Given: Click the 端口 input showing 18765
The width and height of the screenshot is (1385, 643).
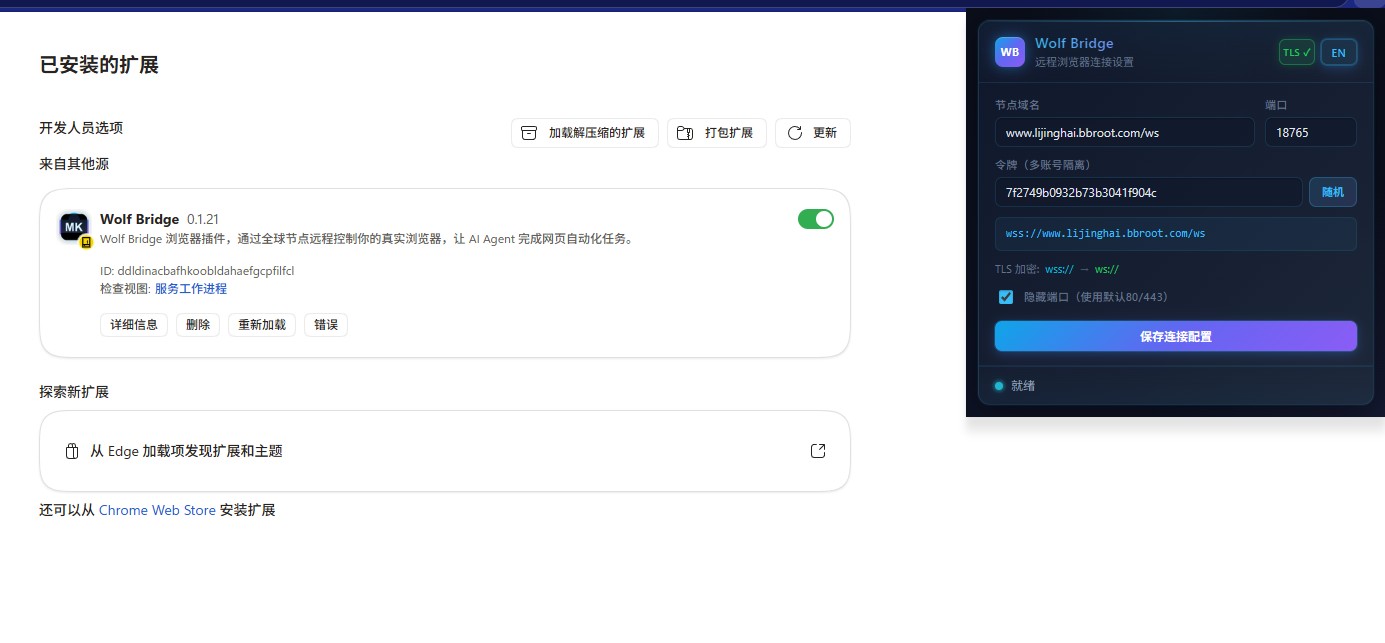Looking at the screenshot, I should tap(1311, 132).
